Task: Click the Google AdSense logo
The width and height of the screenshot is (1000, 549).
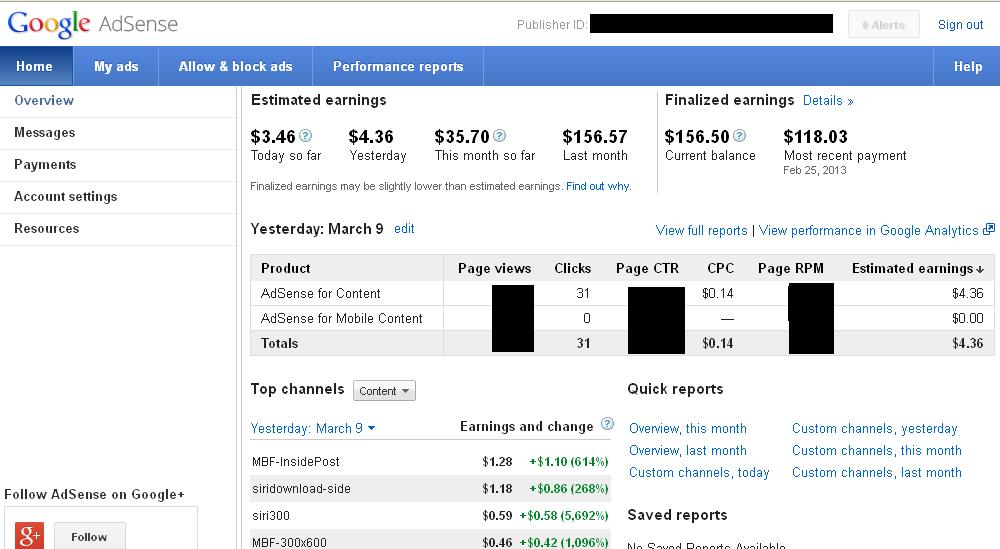Action: [x=92, y=24]
